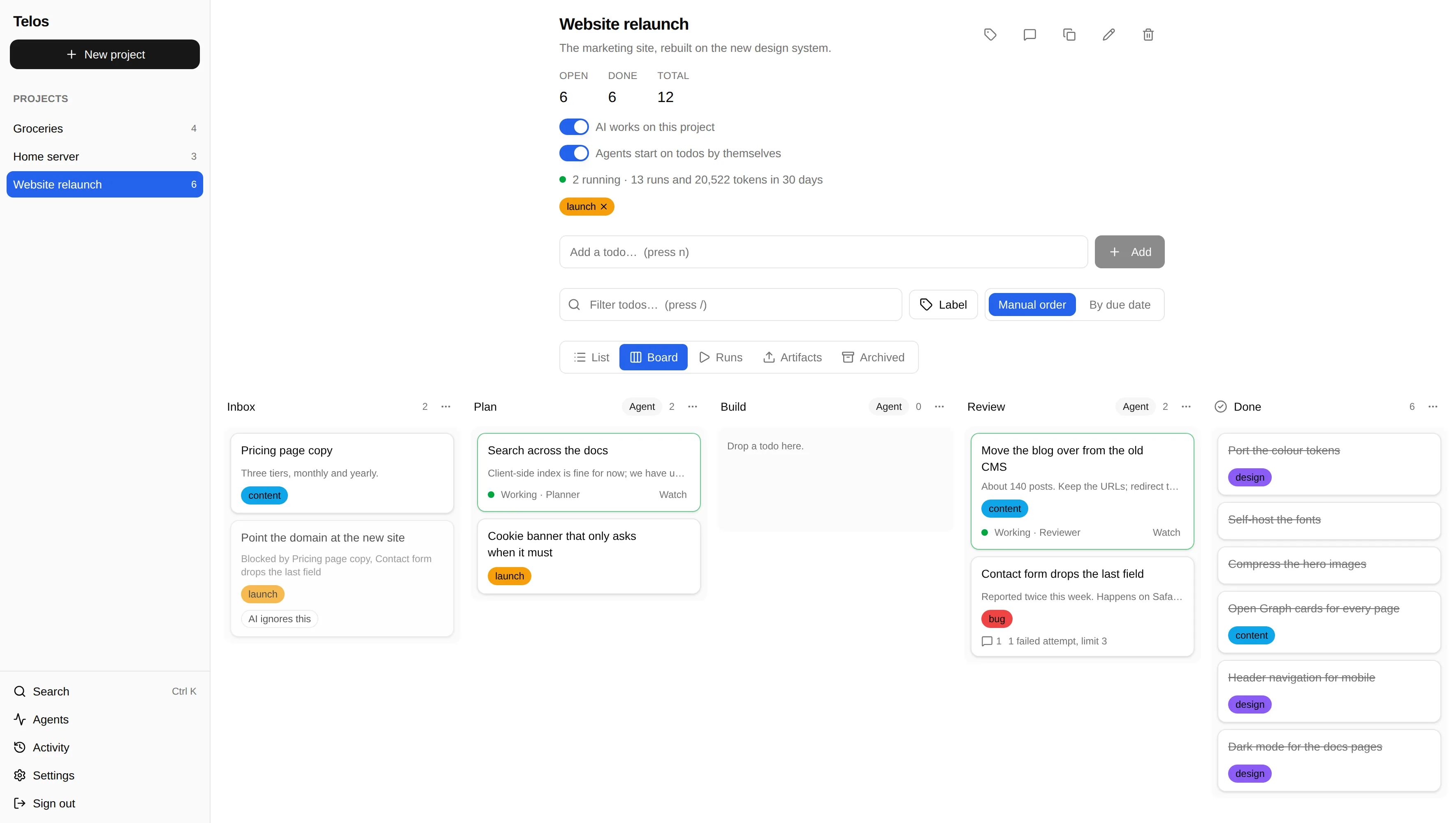This screenshot has width=1456, height=823.
Task: Toggle agents start on todos by themselves
Action: coord(574,153)
